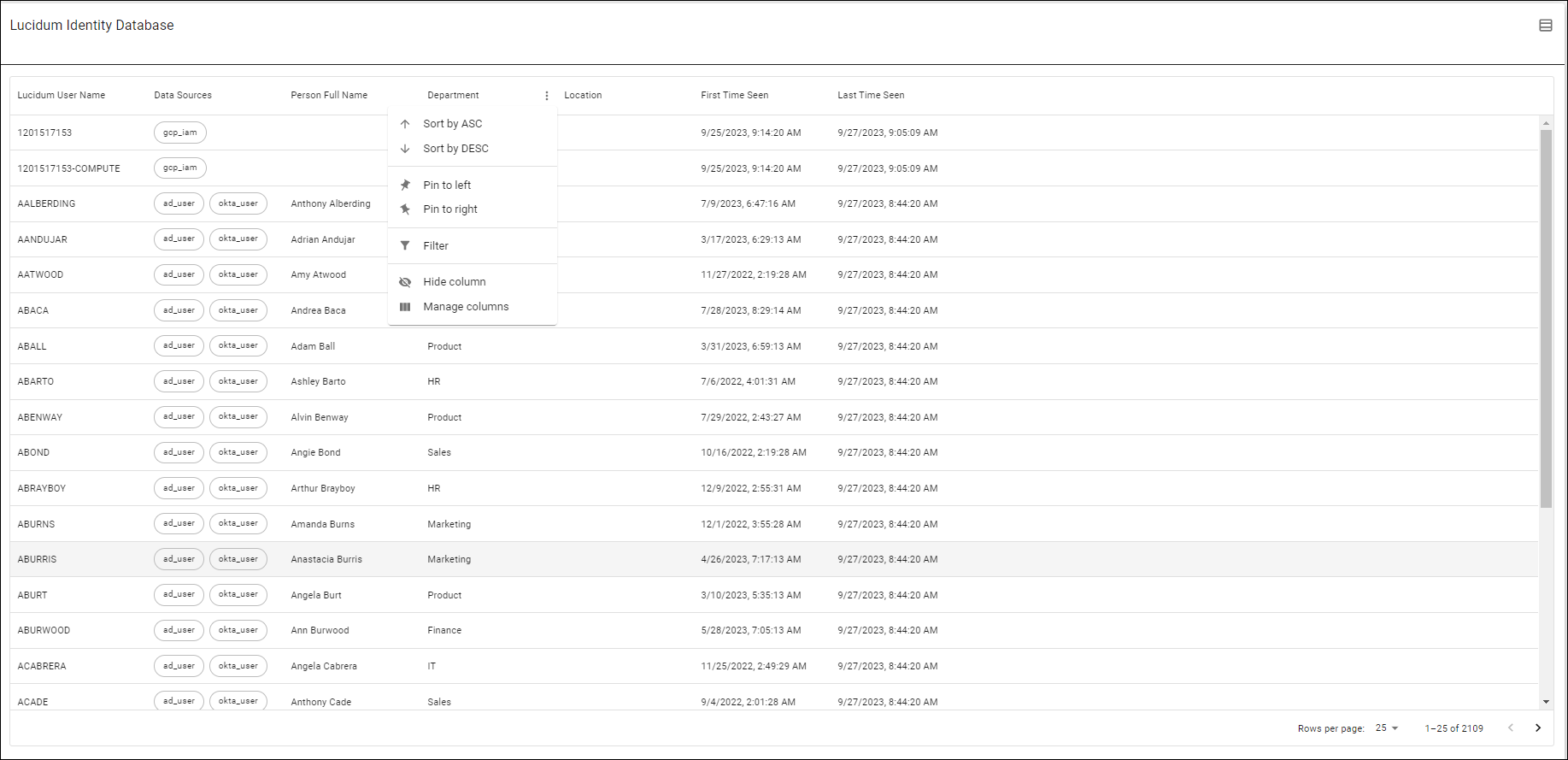The width and height of the screenshot is (1568, 760).
Task: Click the Pin to left pin icon
Action: point(405,186)
